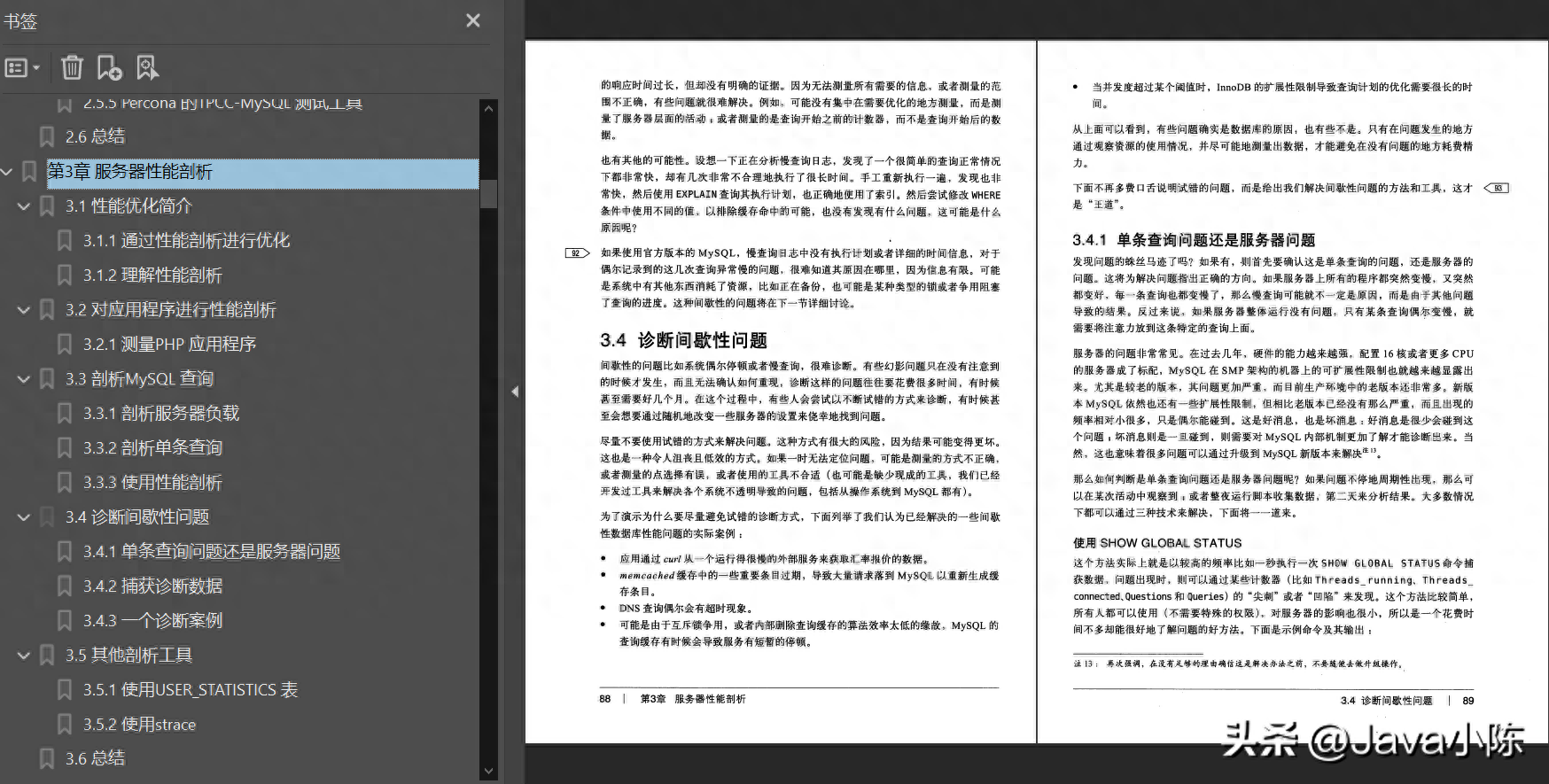This screenshot has width=1549, height=784.
Task: Close the 书签 bookmarks panel
Action: 473,20
